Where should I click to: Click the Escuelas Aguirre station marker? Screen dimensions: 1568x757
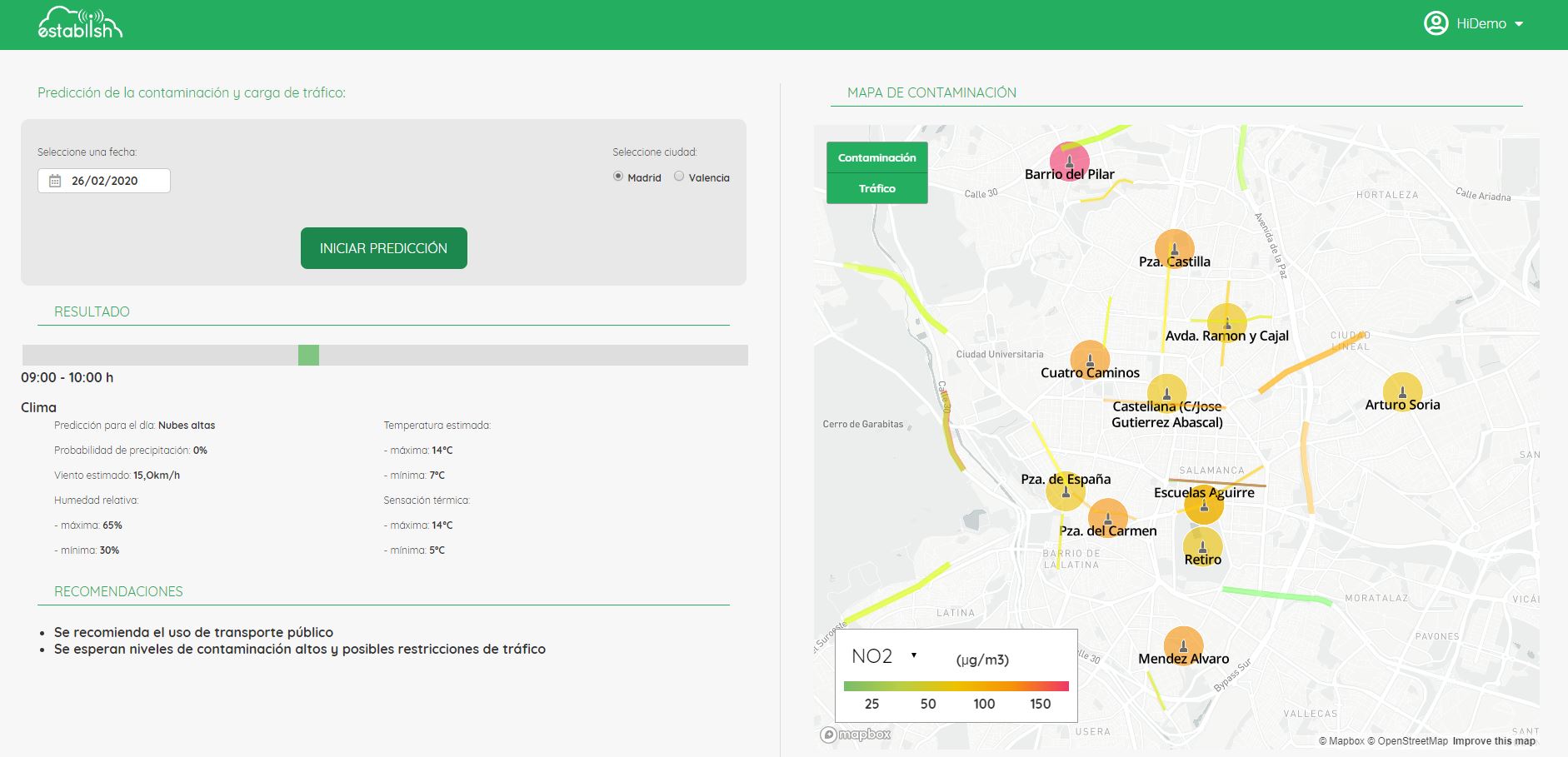[x=1204, y=505]
